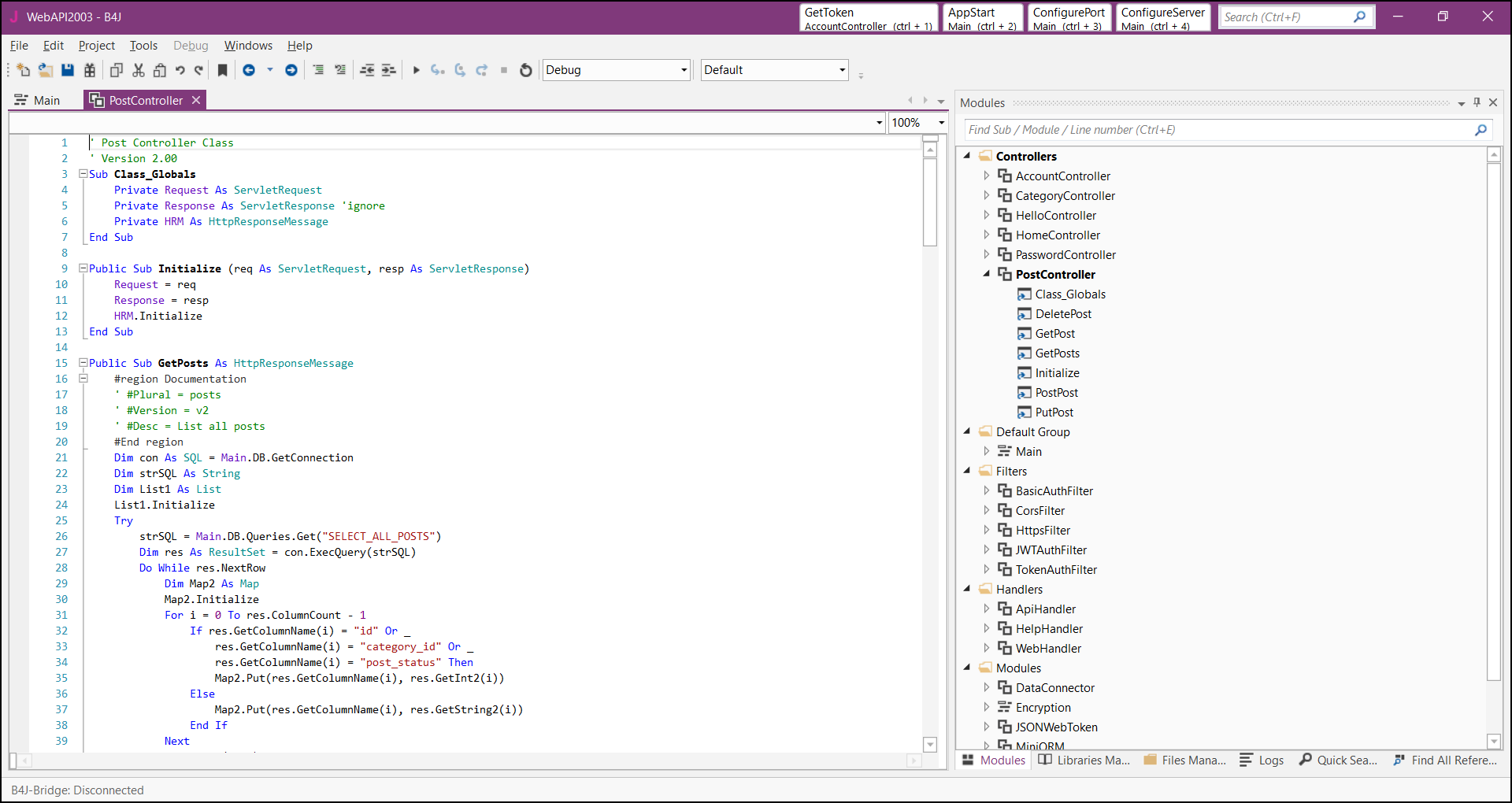This screenshot has height=803, width=1512.
Task: Switch to the Main editor tab
Action: [46, 100]
